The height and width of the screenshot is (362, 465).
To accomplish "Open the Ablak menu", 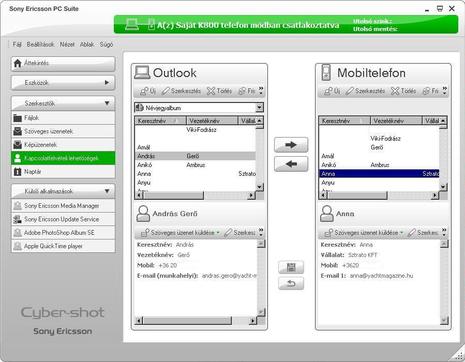I will click(x=87, y=44).
